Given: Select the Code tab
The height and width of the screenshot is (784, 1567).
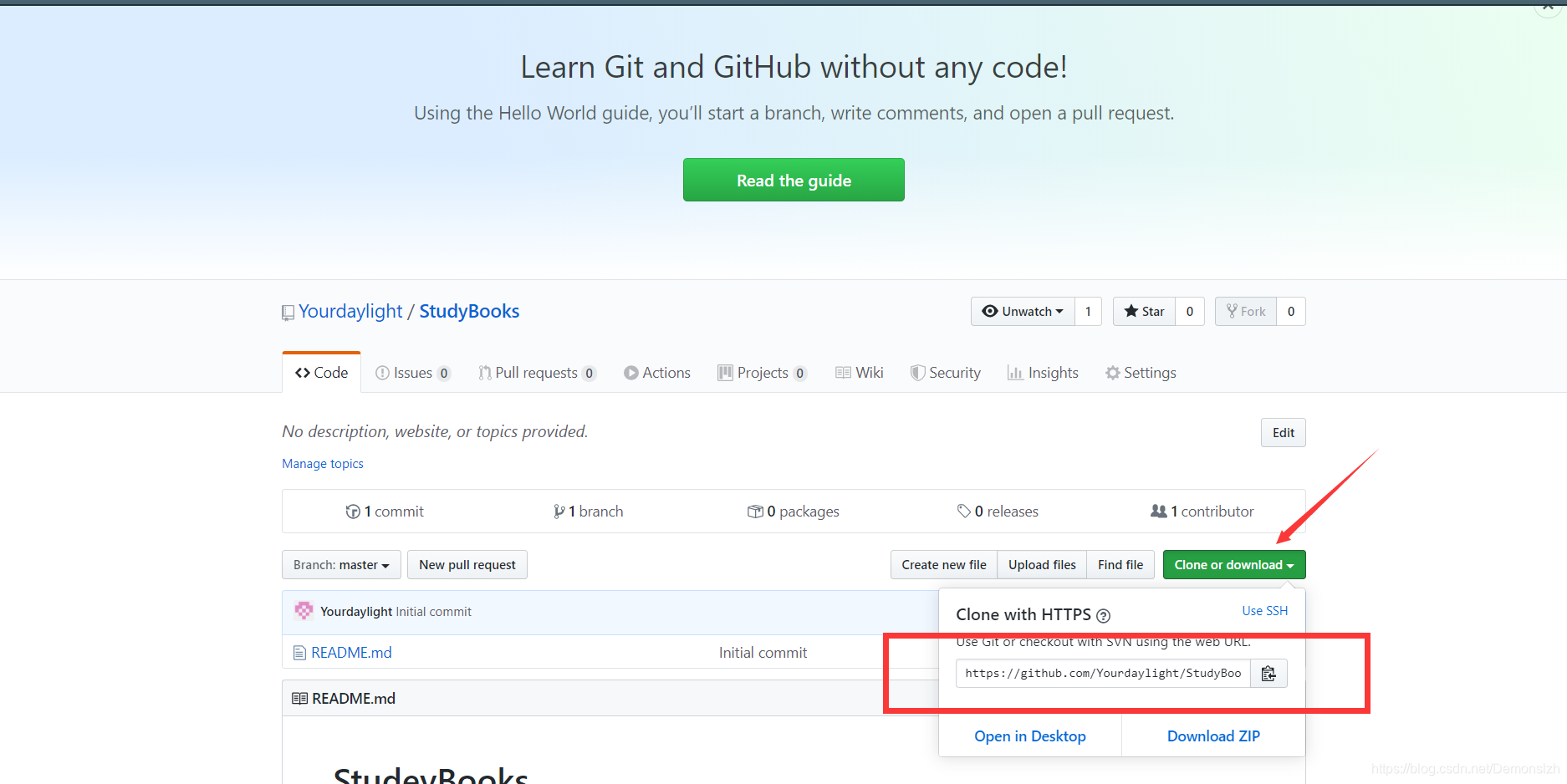Looking at the screenshot, I should click(x=321, y=373).
